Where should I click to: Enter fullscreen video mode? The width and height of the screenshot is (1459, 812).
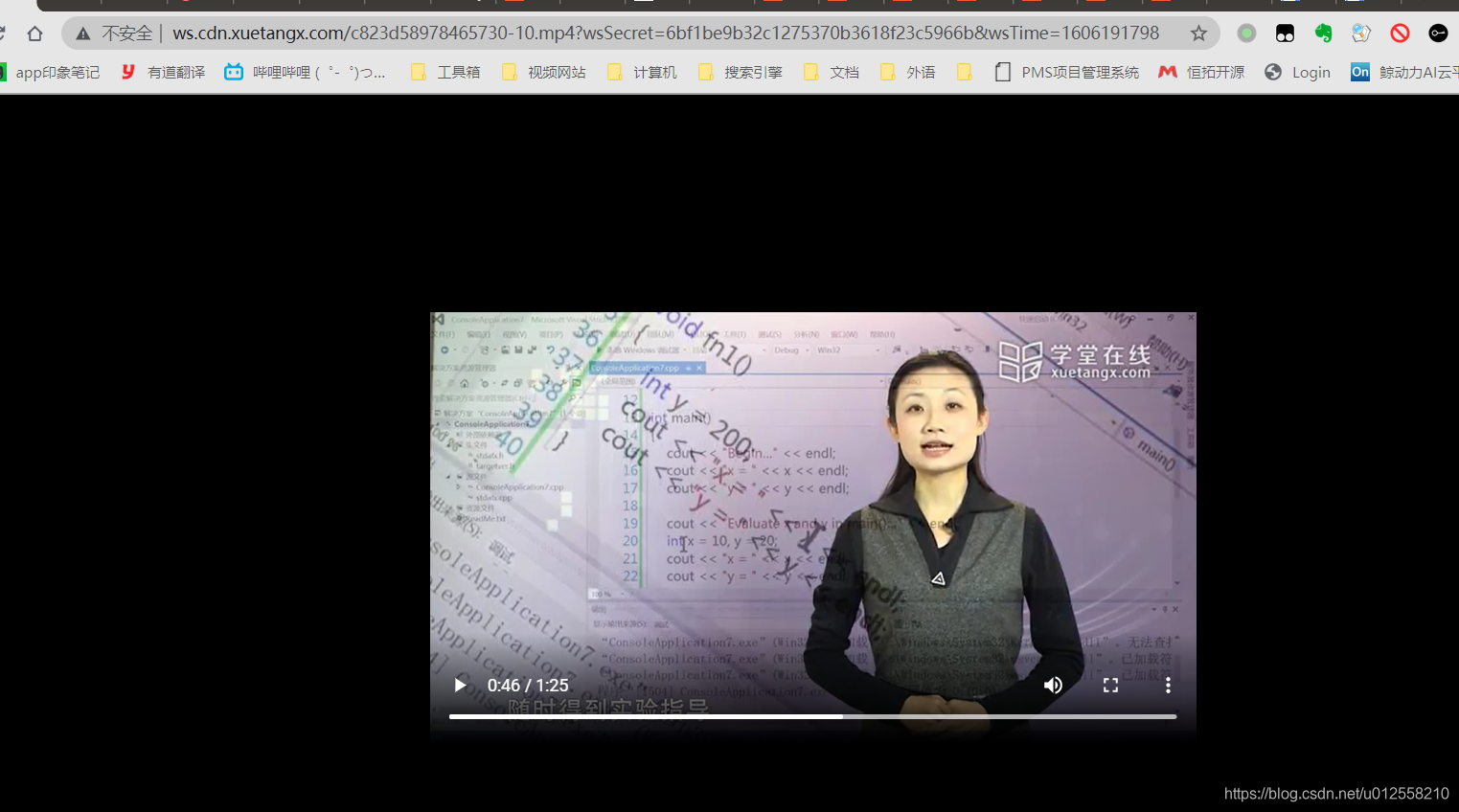[1110, 685]
